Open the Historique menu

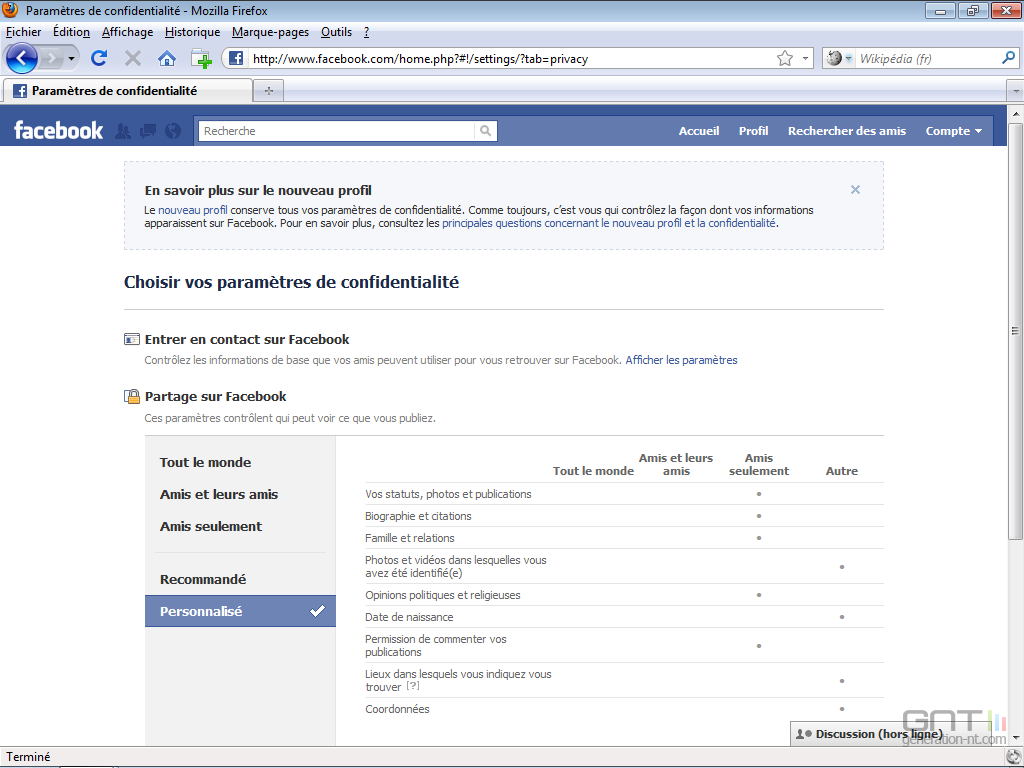[193, 32]
